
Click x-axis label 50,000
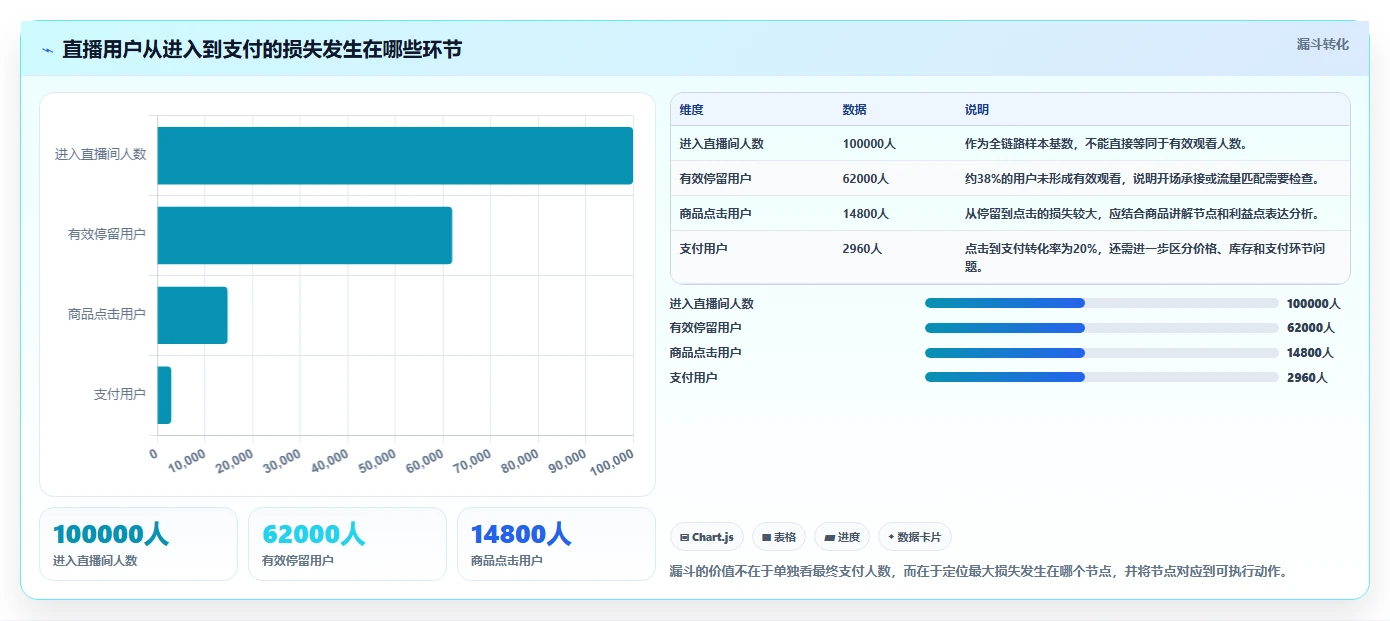pos(376,462)
